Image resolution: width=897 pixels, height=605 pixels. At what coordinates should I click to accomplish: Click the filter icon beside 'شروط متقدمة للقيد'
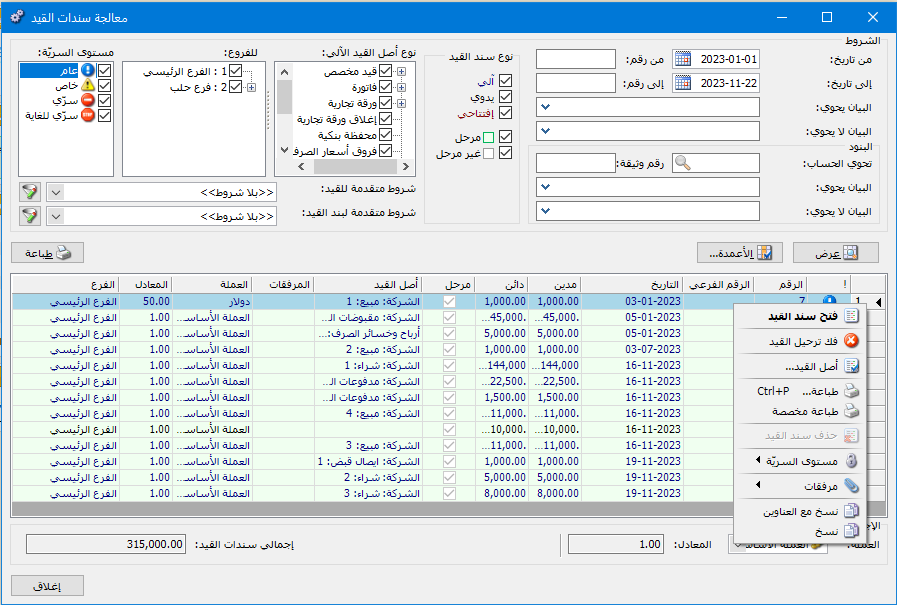point(30,192)
